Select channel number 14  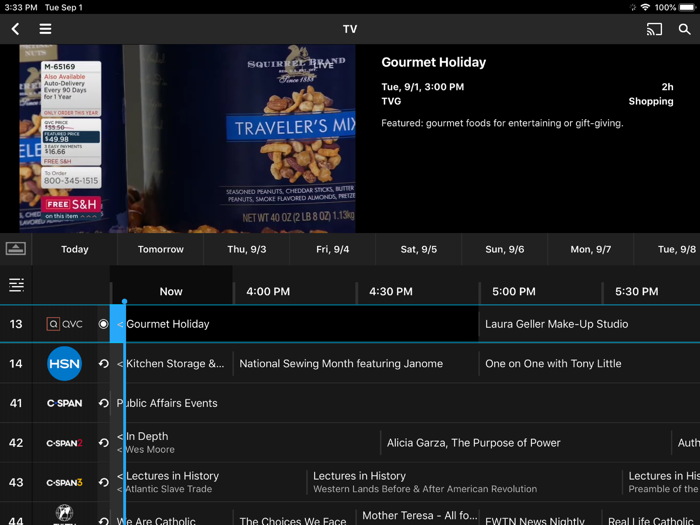[16, 363]
